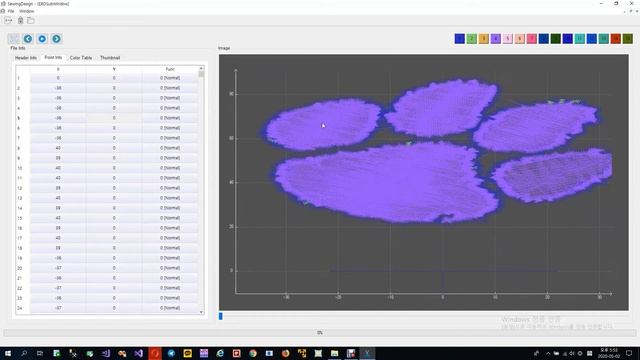This screenshot has height=360, width=640.
Task: Select color swatch 14 (red)
Action: (x=616, y=39)
